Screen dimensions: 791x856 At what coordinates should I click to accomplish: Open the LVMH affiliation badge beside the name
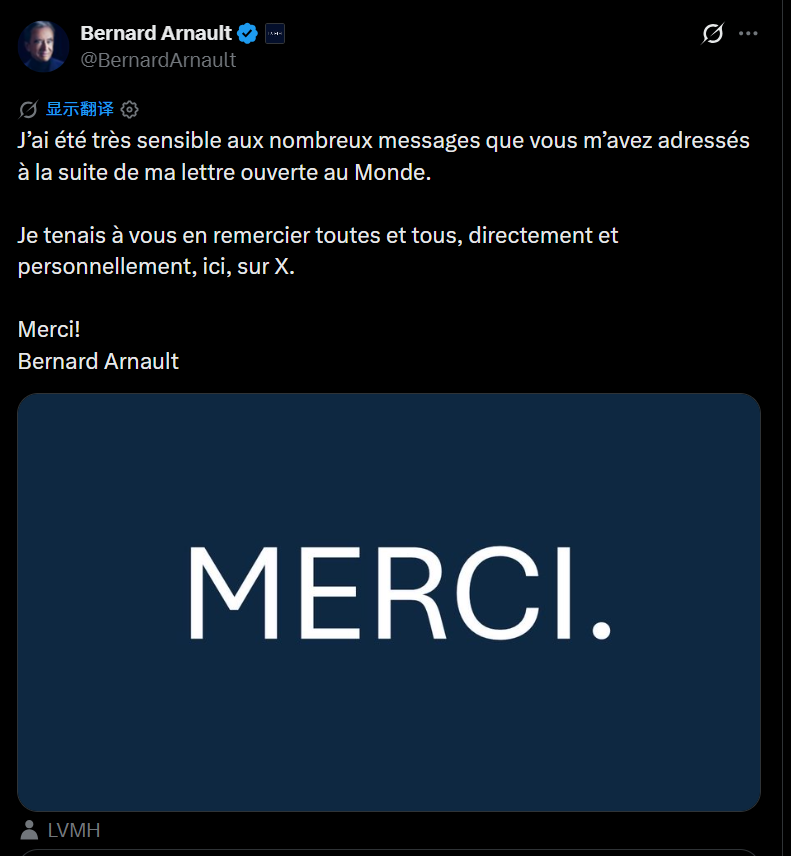[x=275, y=33]
